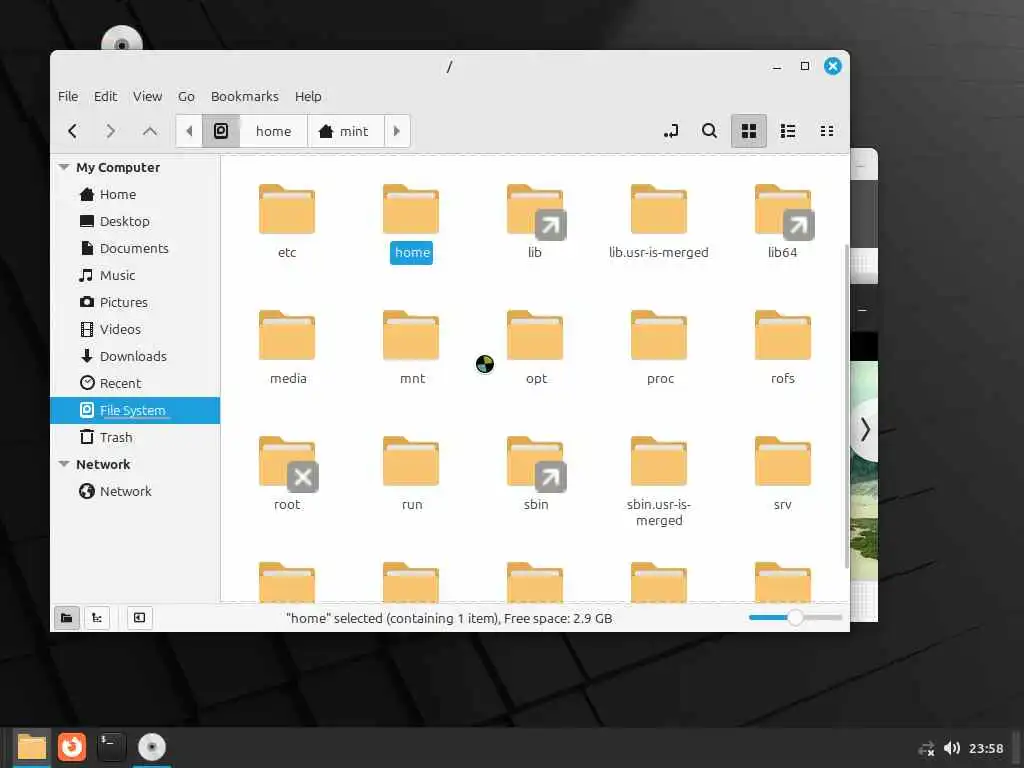Screen dimensions: 1024x768
Task: Open the File menu
Action: click(x=68, y=97)
